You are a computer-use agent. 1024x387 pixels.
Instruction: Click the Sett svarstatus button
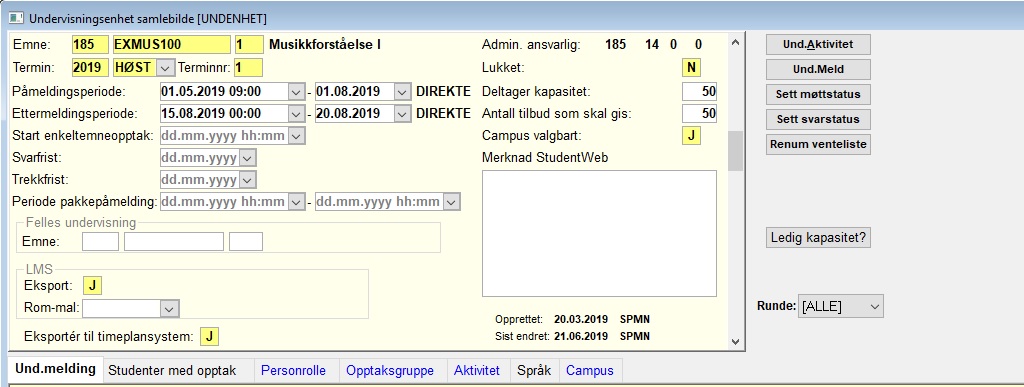pyautogui.click(x=818, y=119)
